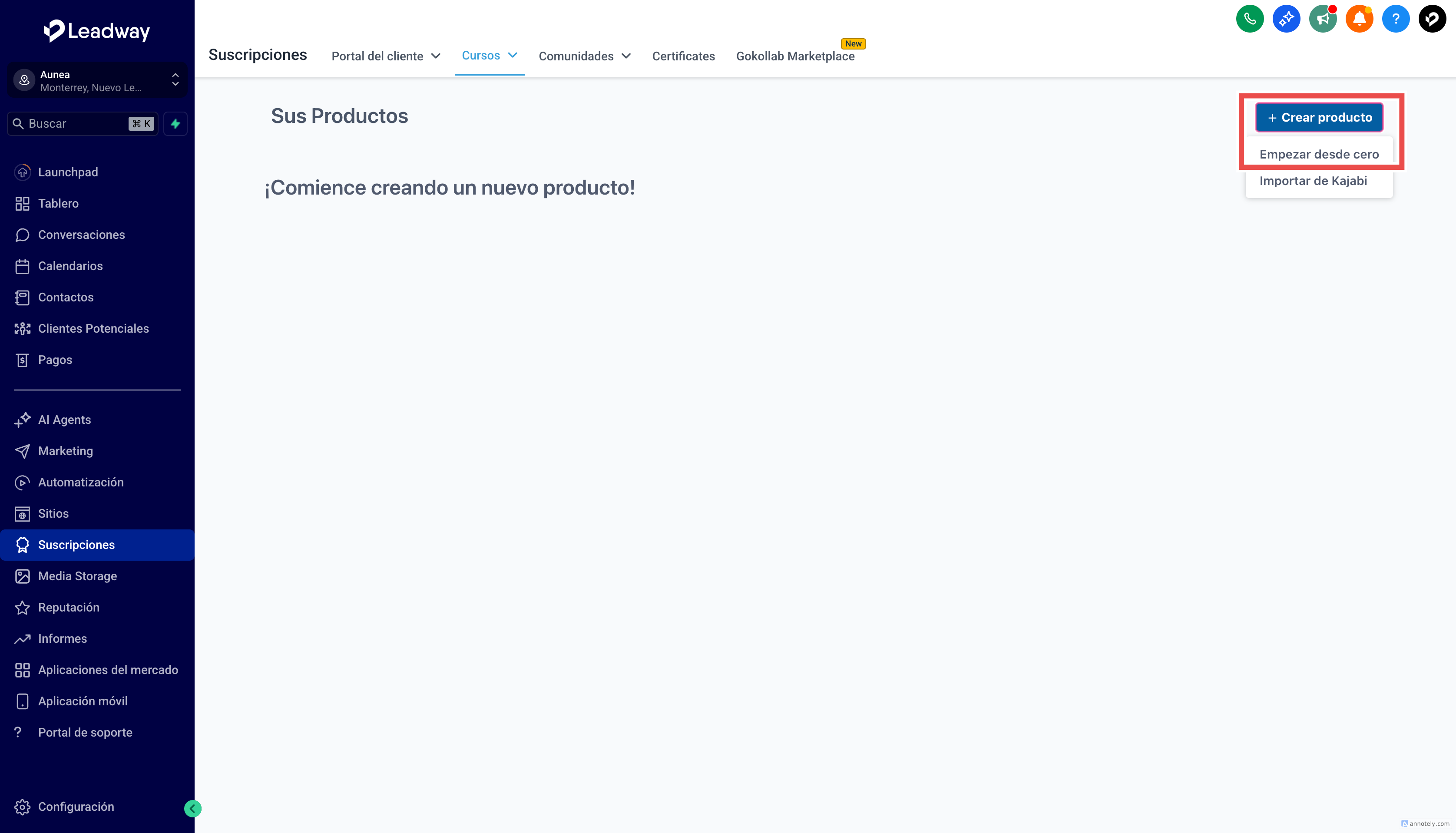Open the blue AI sparkle assistant icon

(1286, 20)
